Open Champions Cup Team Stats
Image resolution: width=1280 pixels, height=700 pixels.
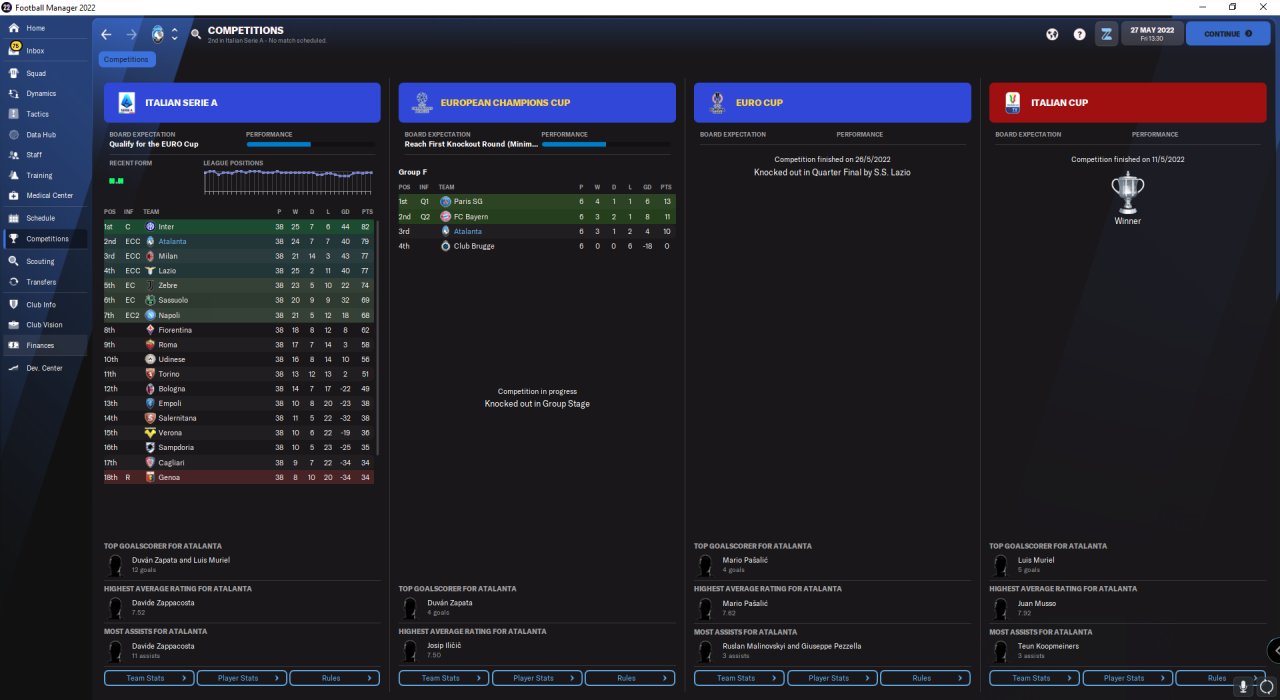444,678
